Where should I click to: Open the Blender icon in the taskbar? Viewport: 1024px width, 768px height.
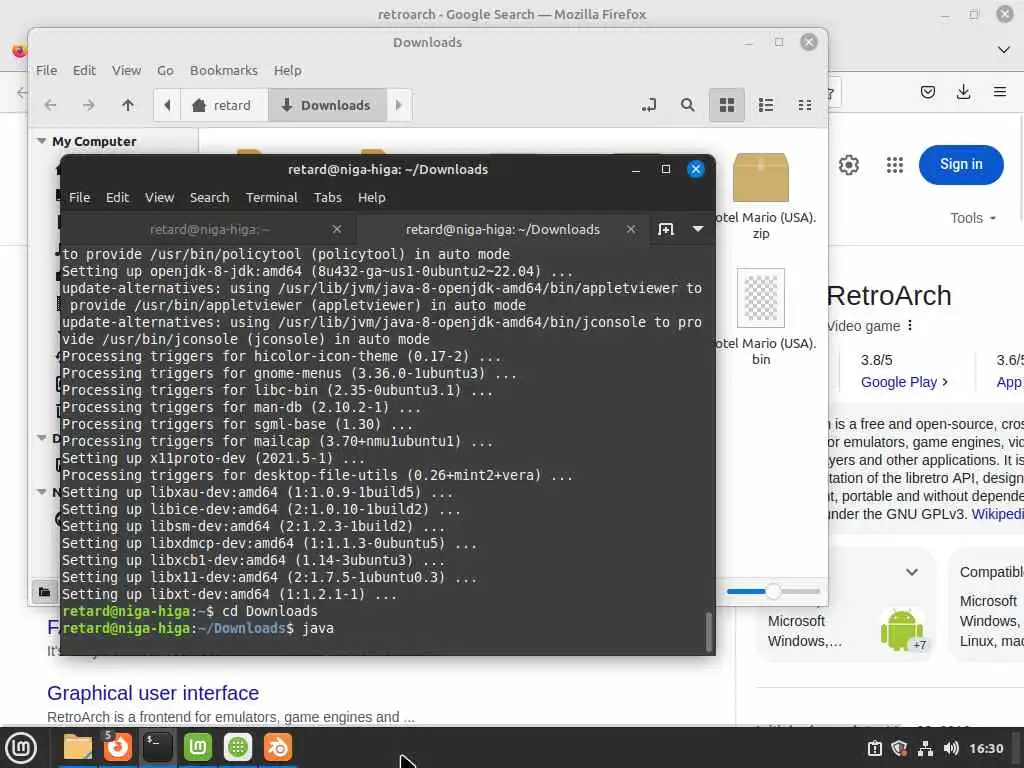(x=278, y=747)
